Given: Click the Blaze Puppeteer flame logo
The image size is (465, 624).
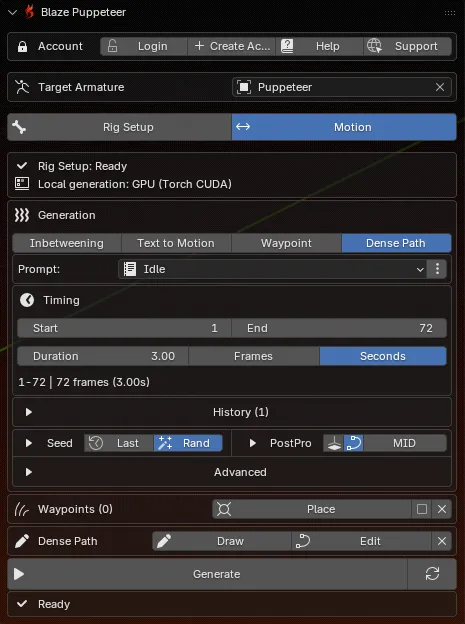Looking at the screenshot, I should point(29,12).
